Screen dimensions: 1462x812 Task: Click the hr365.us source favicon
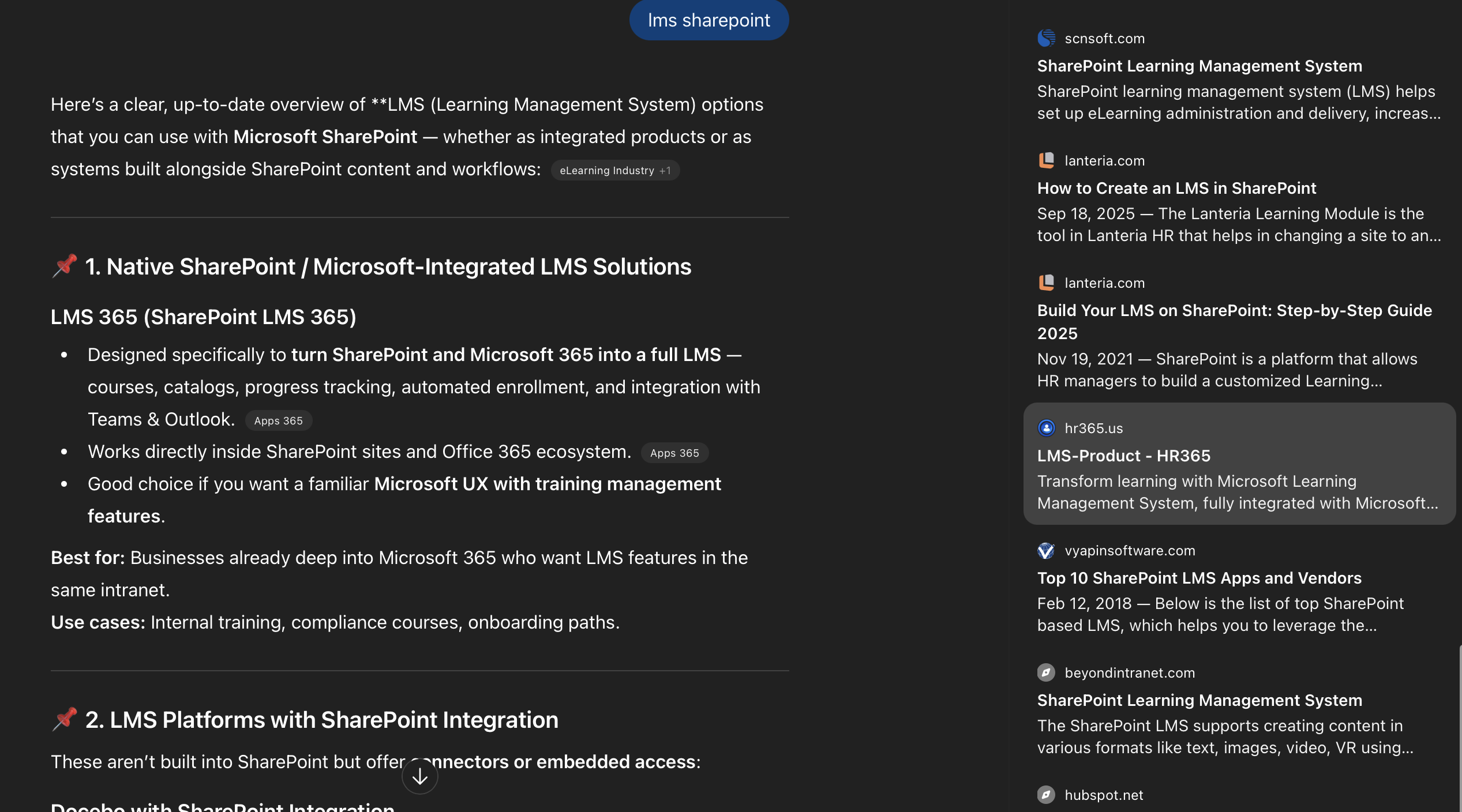(x=1047, y=427)
